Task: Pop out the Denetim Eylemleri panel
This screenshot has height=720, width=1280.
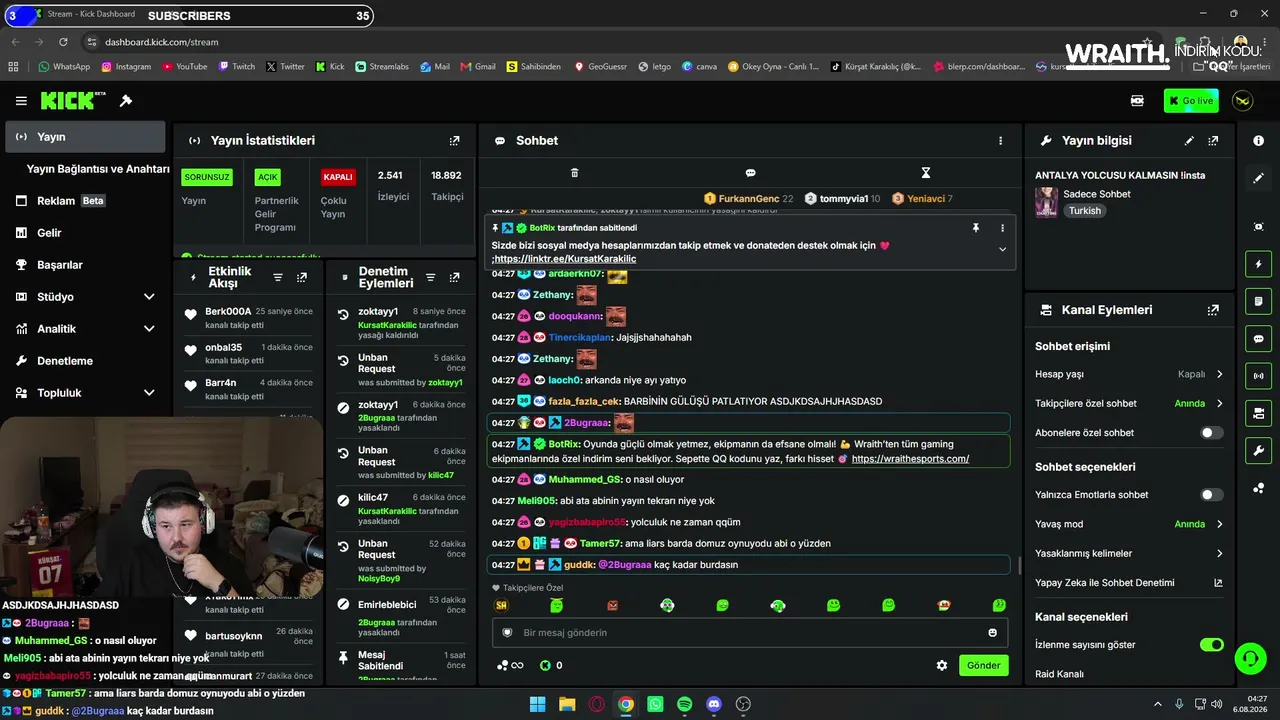Action: [455, 277]
